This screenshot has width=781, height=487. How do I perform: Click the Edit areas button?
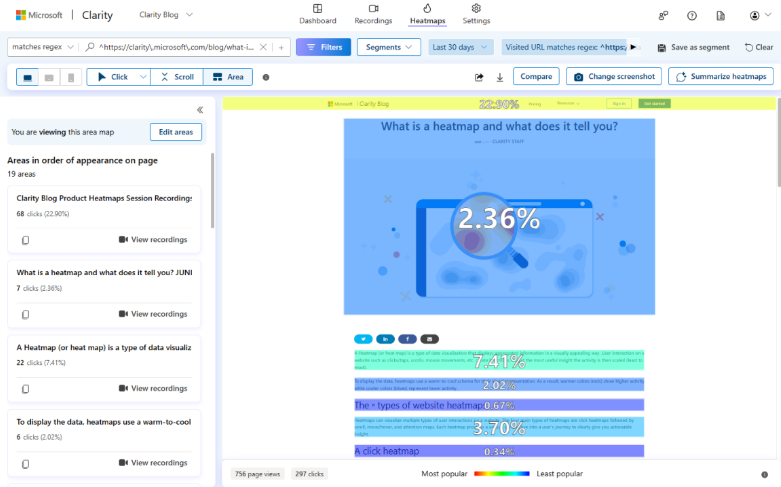pyautogui.click(x=176, y=132)
